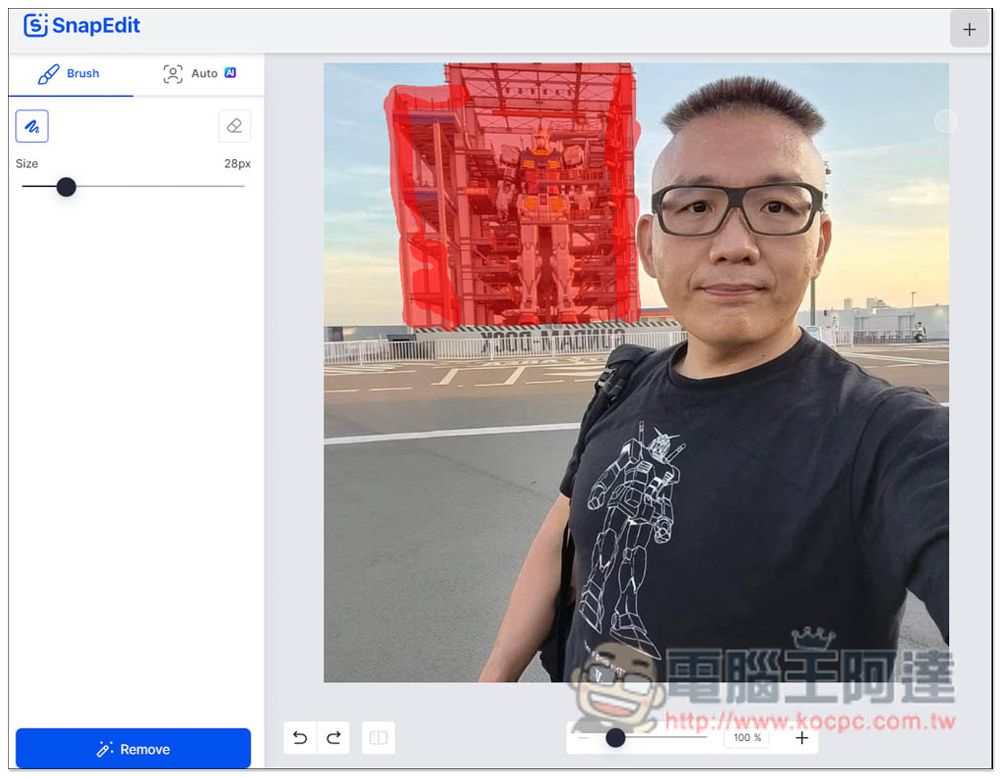The image size is (1000, 778).
Task: Click the photo canvas being edited
Action: (636, 372)
